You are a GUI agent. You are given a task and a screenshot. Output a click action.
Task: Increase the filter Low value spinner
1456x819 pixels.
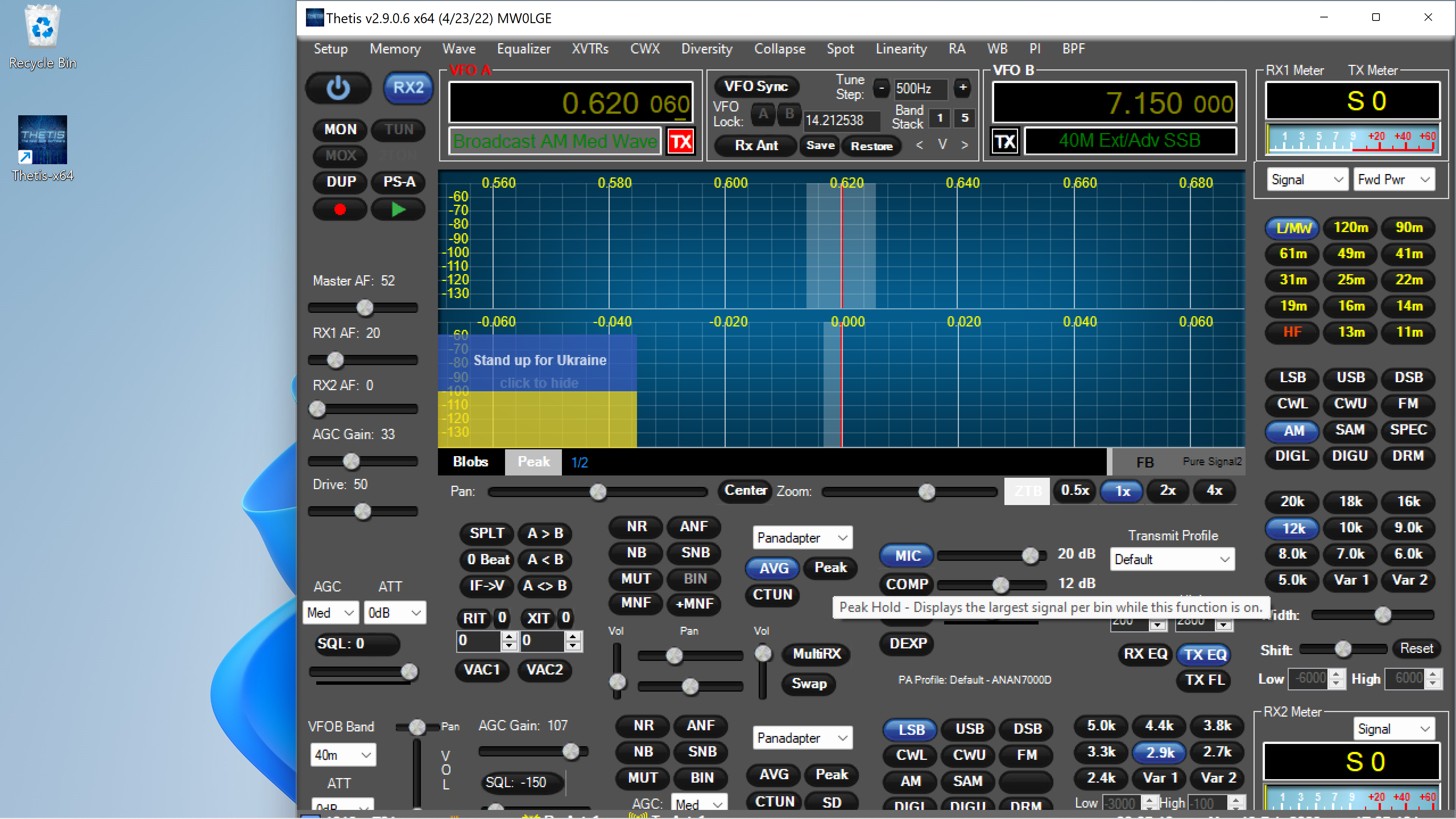pos(1335,674)
